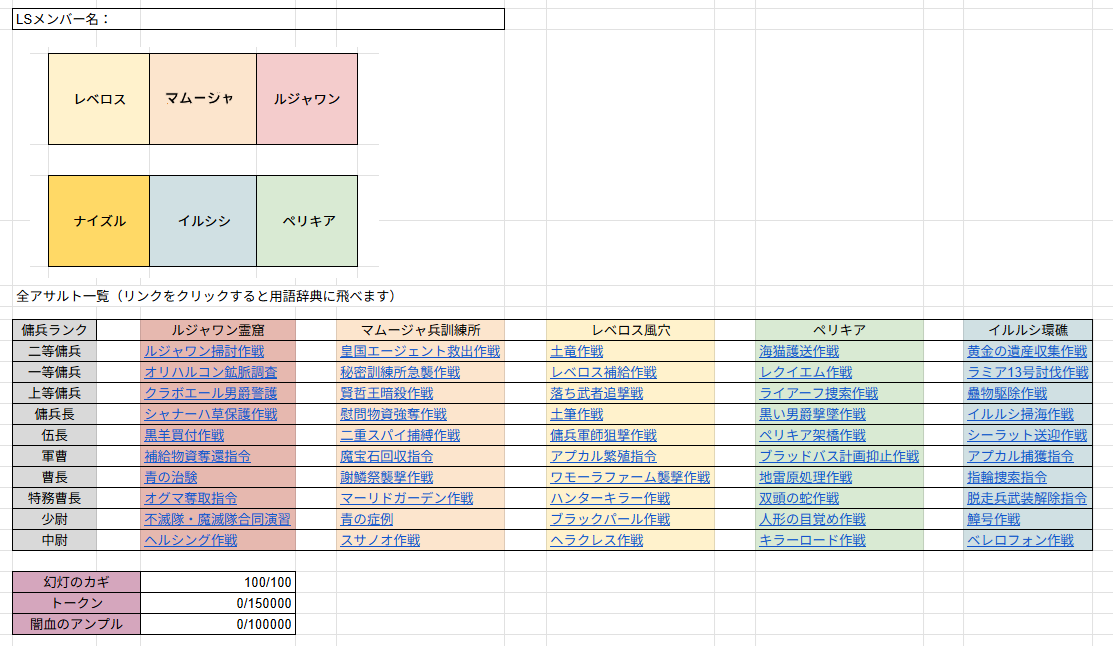This screenshot has height=646, width=1113.
Task: Click the 傭兵ランク header cell
Action: click(x=55, y=330)
